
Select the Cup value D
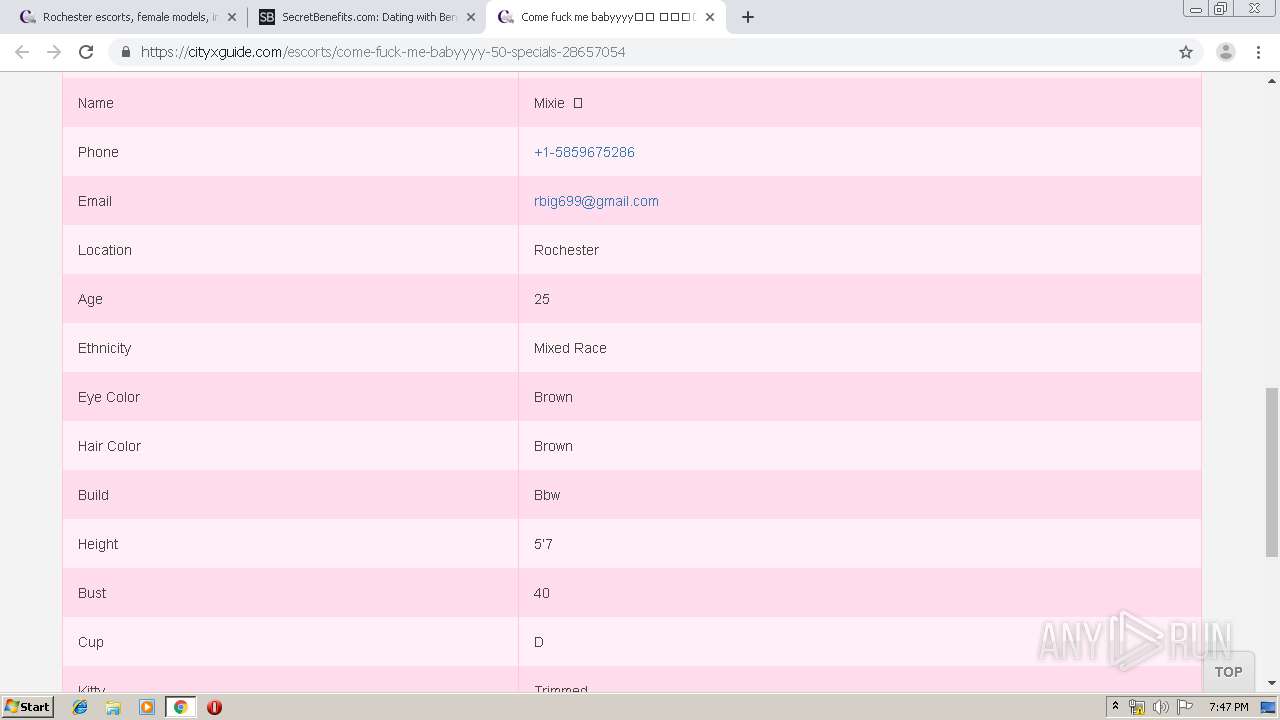click(539, 642)
